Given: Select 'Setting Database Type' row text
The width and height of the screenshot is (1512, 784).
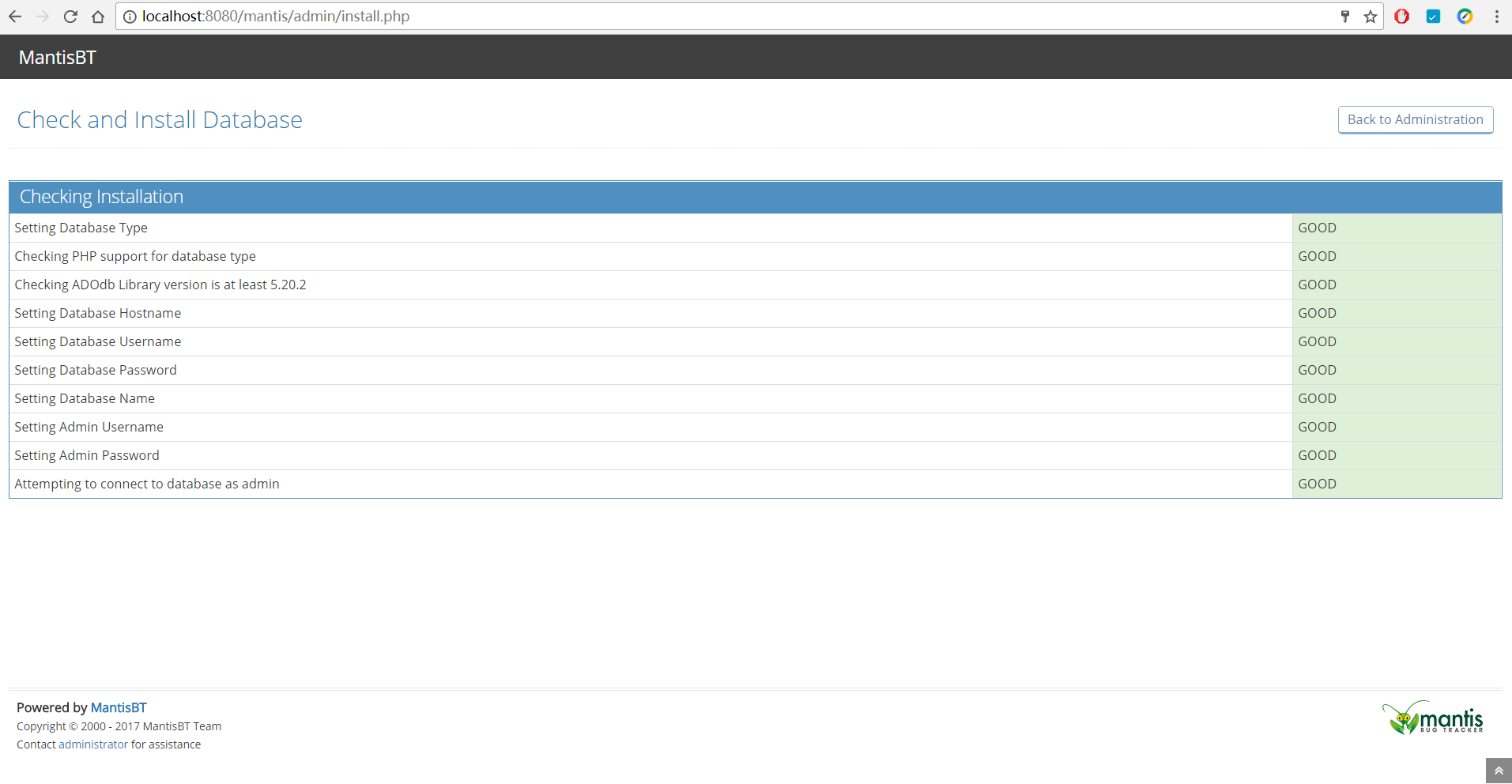Looking at the screenshot, I should coord(81,228).
